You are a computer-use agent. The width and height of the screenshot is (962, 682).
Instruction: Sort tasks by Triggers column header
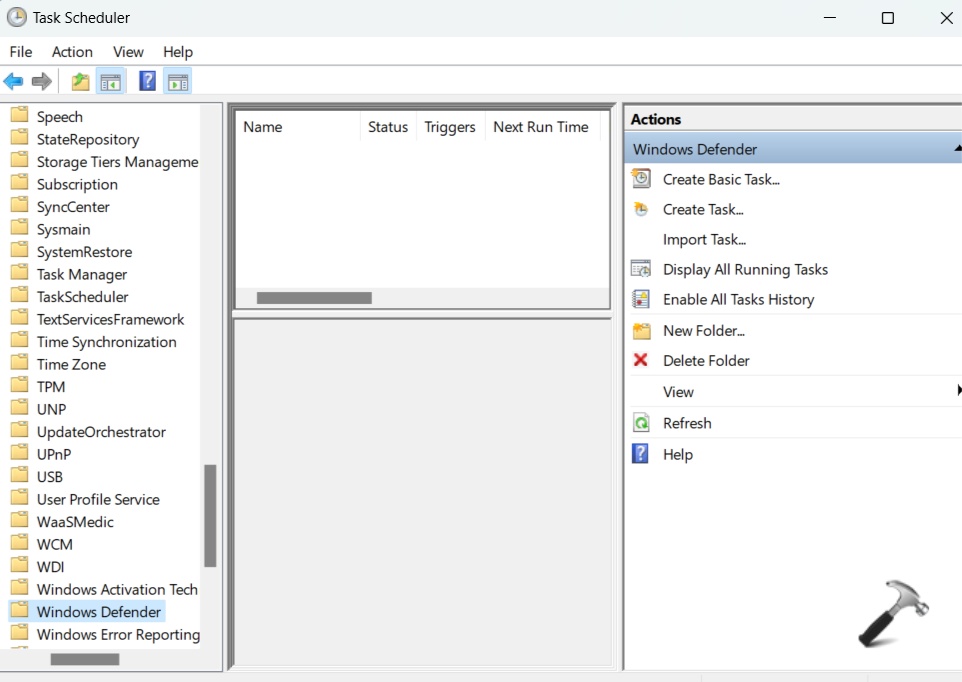coord(450,127)
